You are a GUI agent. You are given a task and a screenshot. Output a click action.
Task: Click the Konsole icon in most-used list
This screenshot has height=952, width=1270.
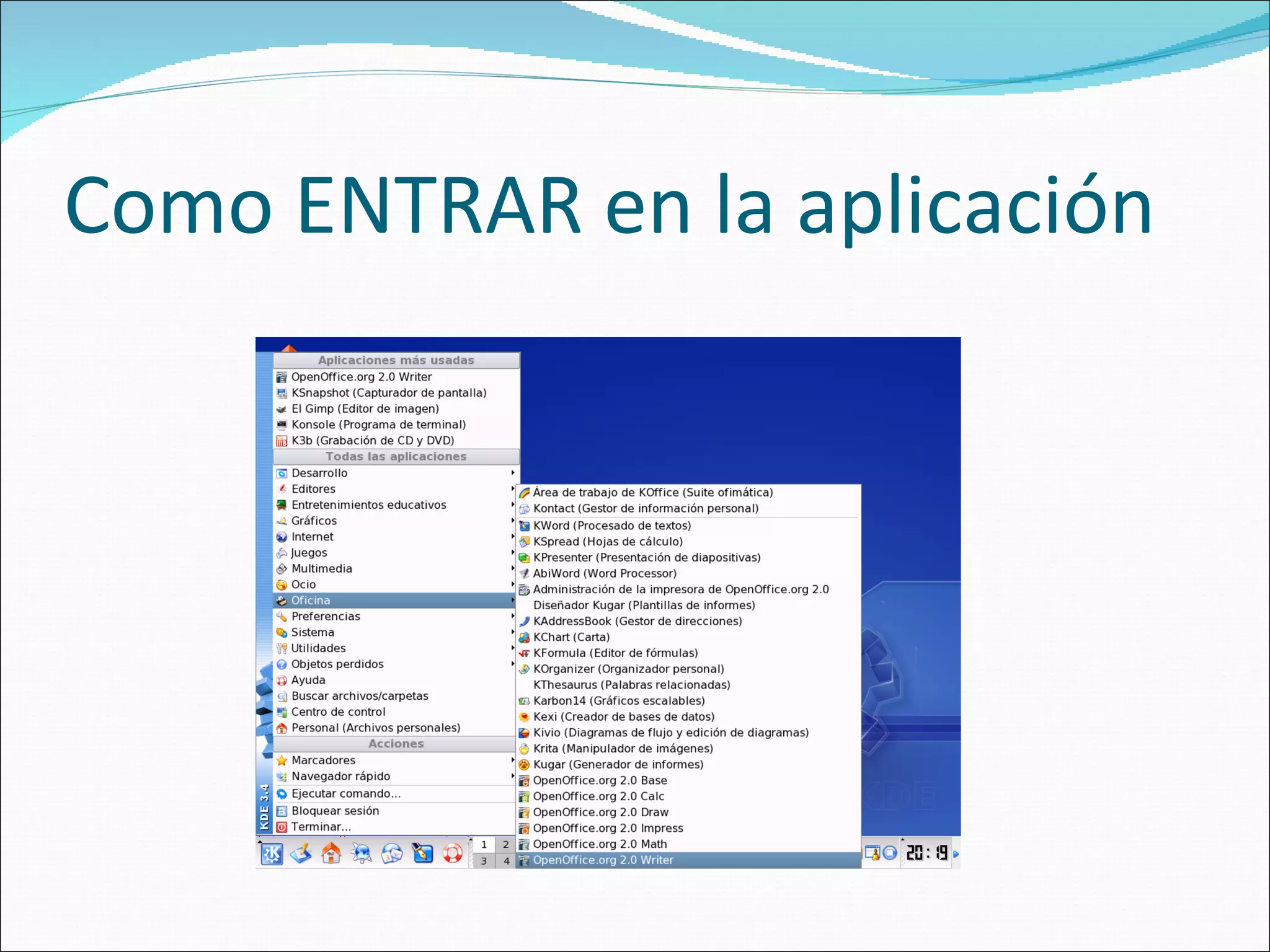(x=282, y=425)
